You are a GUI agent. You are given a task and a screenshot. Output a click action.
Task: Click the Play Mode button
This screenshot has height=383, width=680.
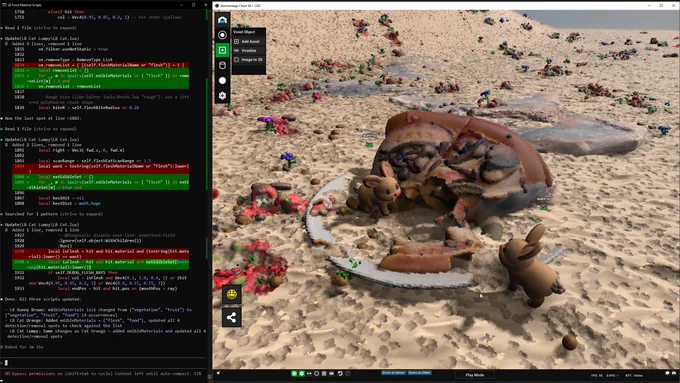pyautogui.click(x=475, y=375)
